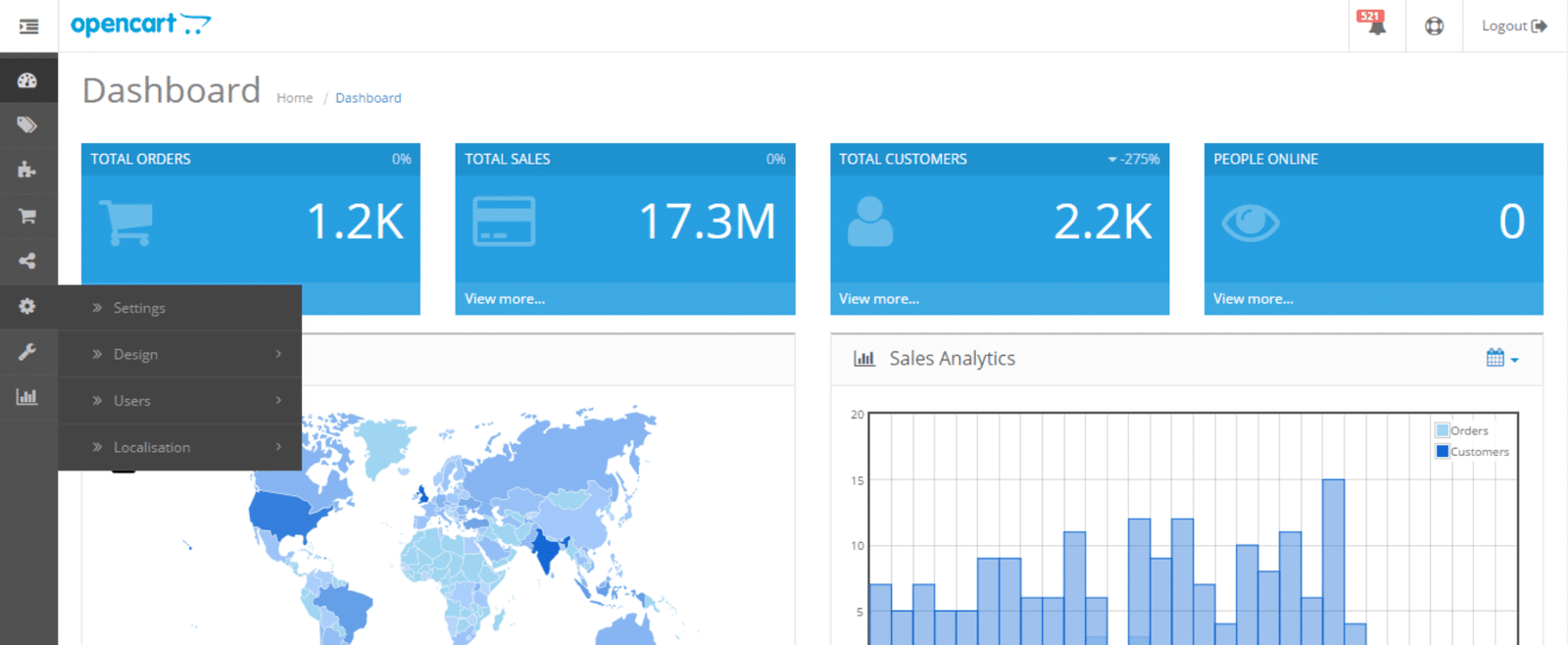Viewport: 1568px width, 645px height.
Task: Open Sales Analytics calendar range dropdown
Action: 1502,359
